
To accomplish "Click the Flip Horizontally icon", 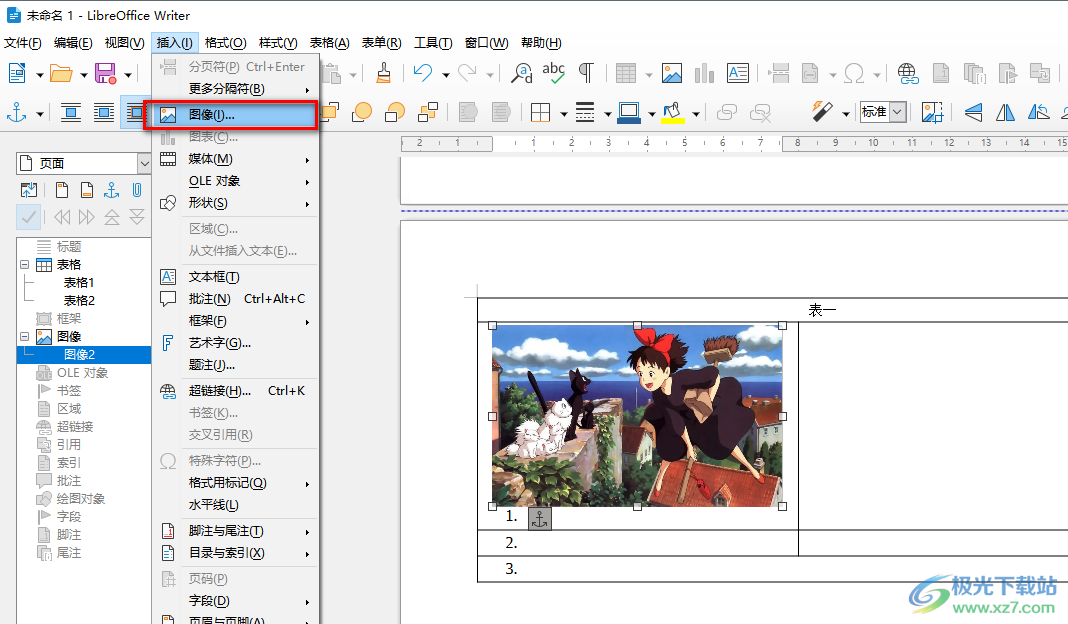I will pos(1005,112).
